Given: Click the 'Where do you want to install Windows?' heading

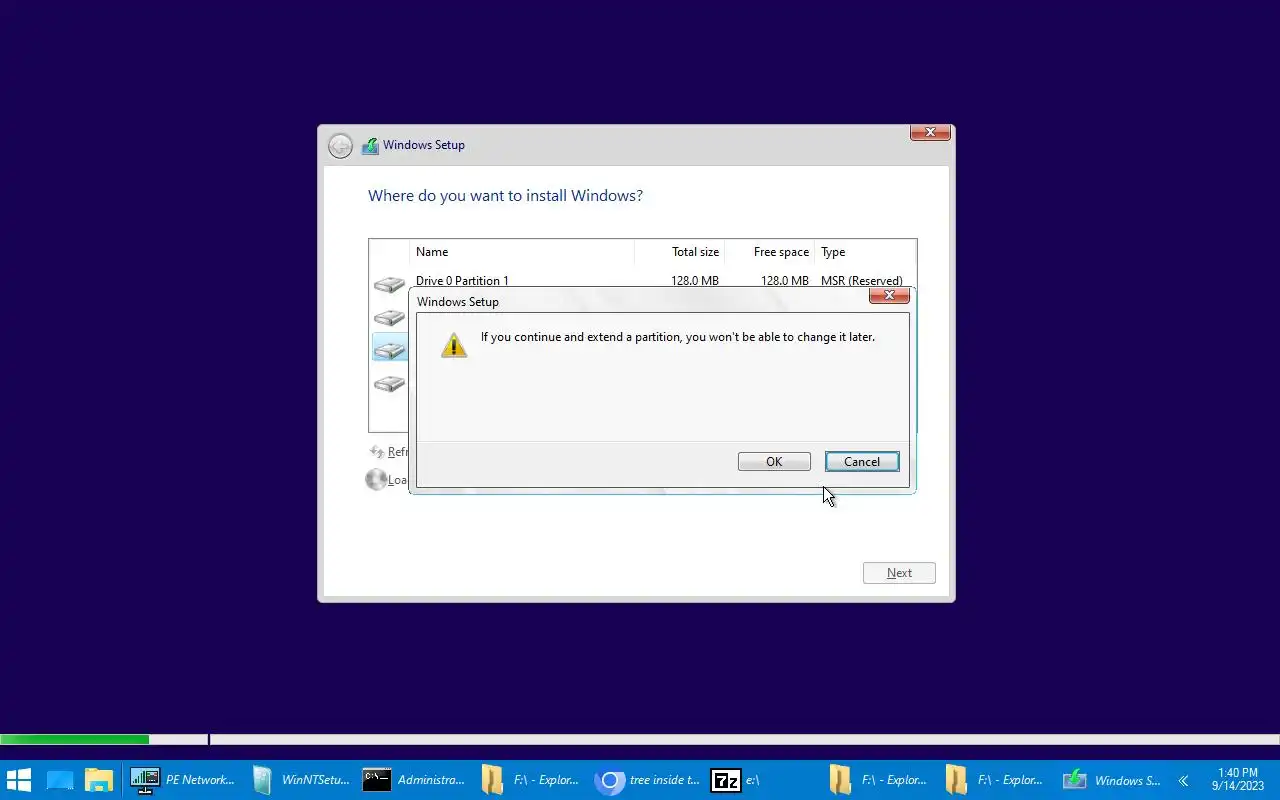Looking at the screenshot, I should [505, 196].
